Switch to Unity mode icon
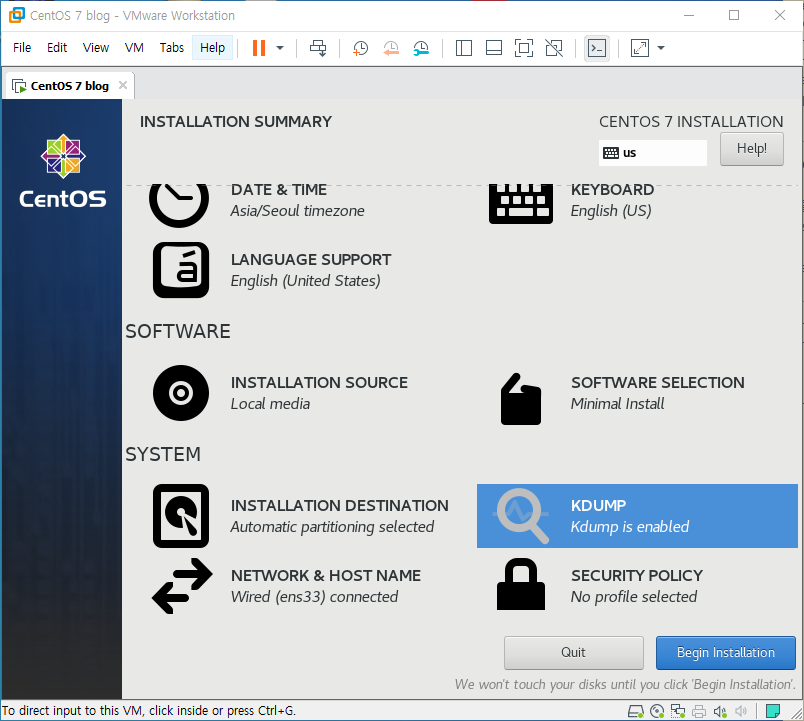 click(x=554, y=48)
